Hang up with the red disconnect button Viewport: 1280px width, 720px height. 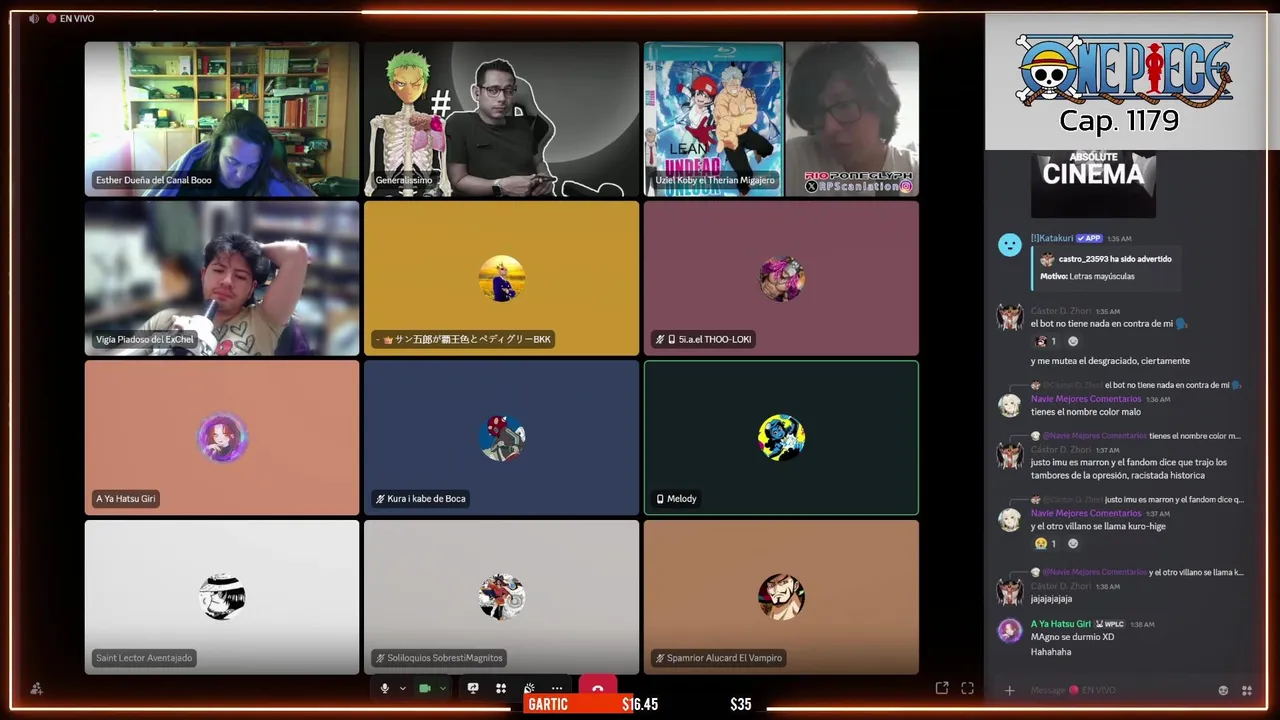click(597, 686)
